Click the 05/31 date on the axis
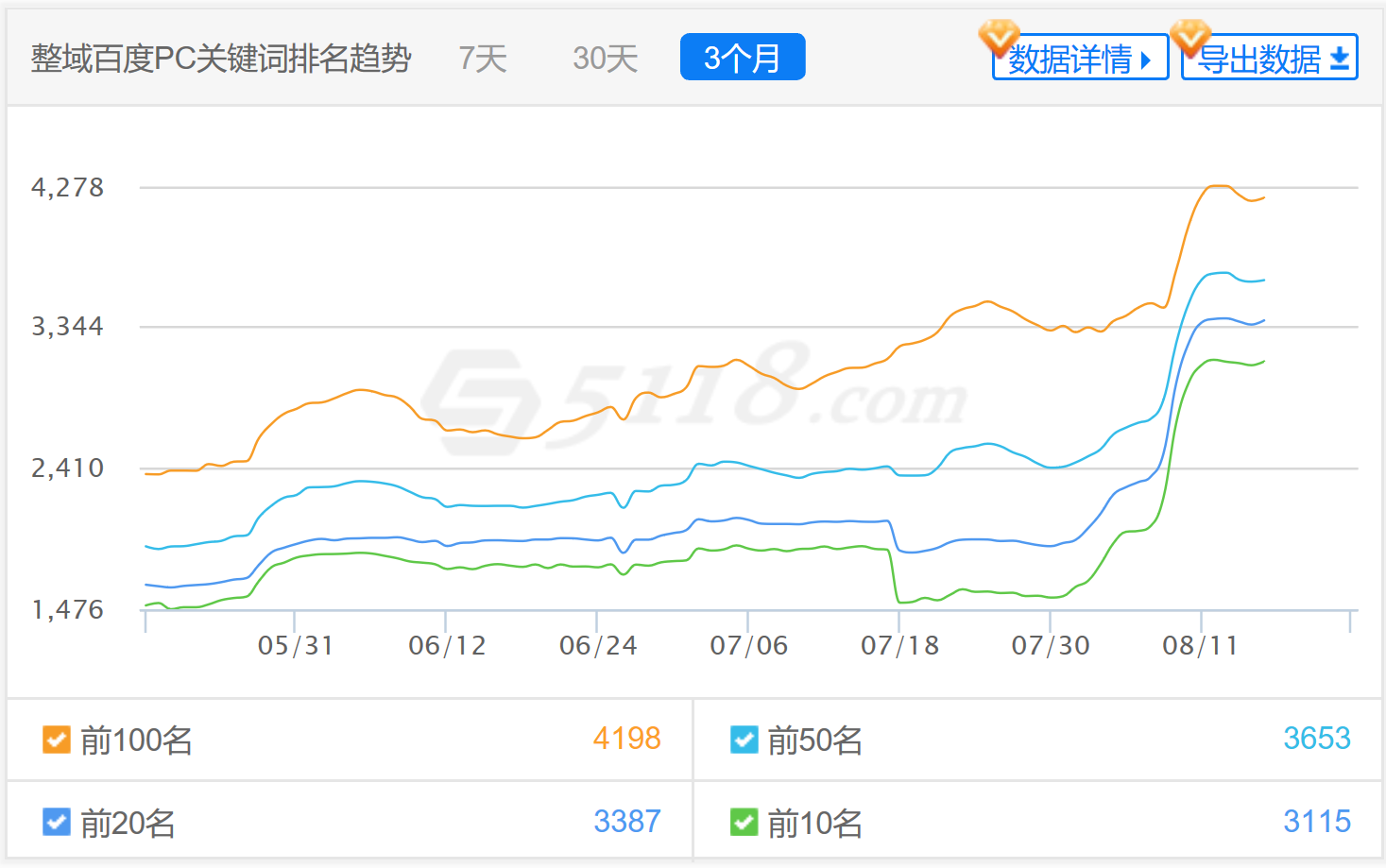 coord(295,646)
